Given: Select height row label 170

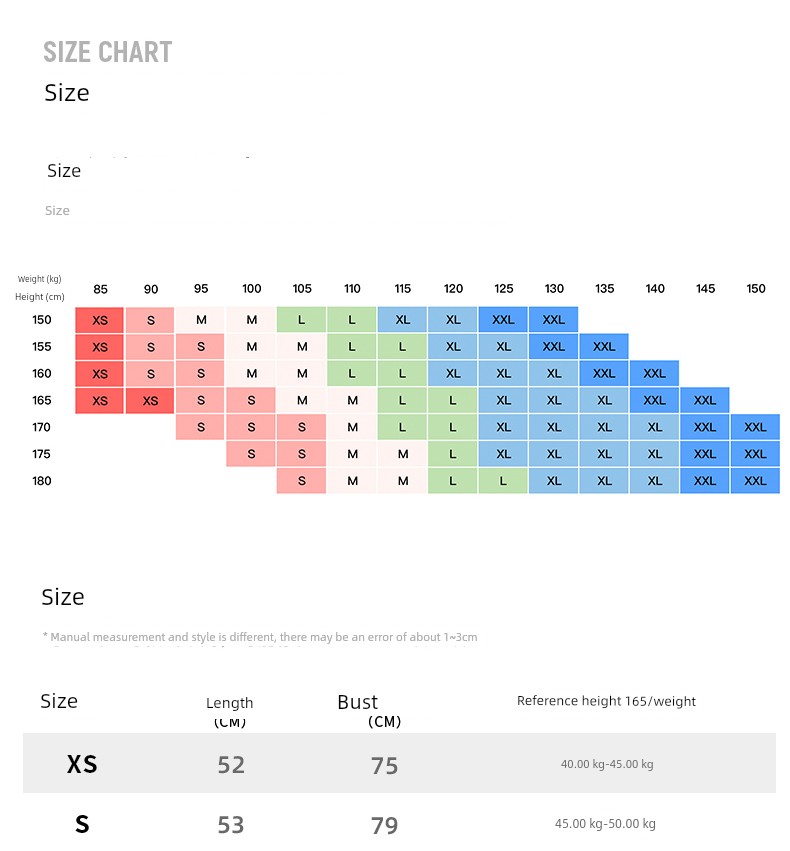Looking at the screenshot, I should tap(41, 427).
